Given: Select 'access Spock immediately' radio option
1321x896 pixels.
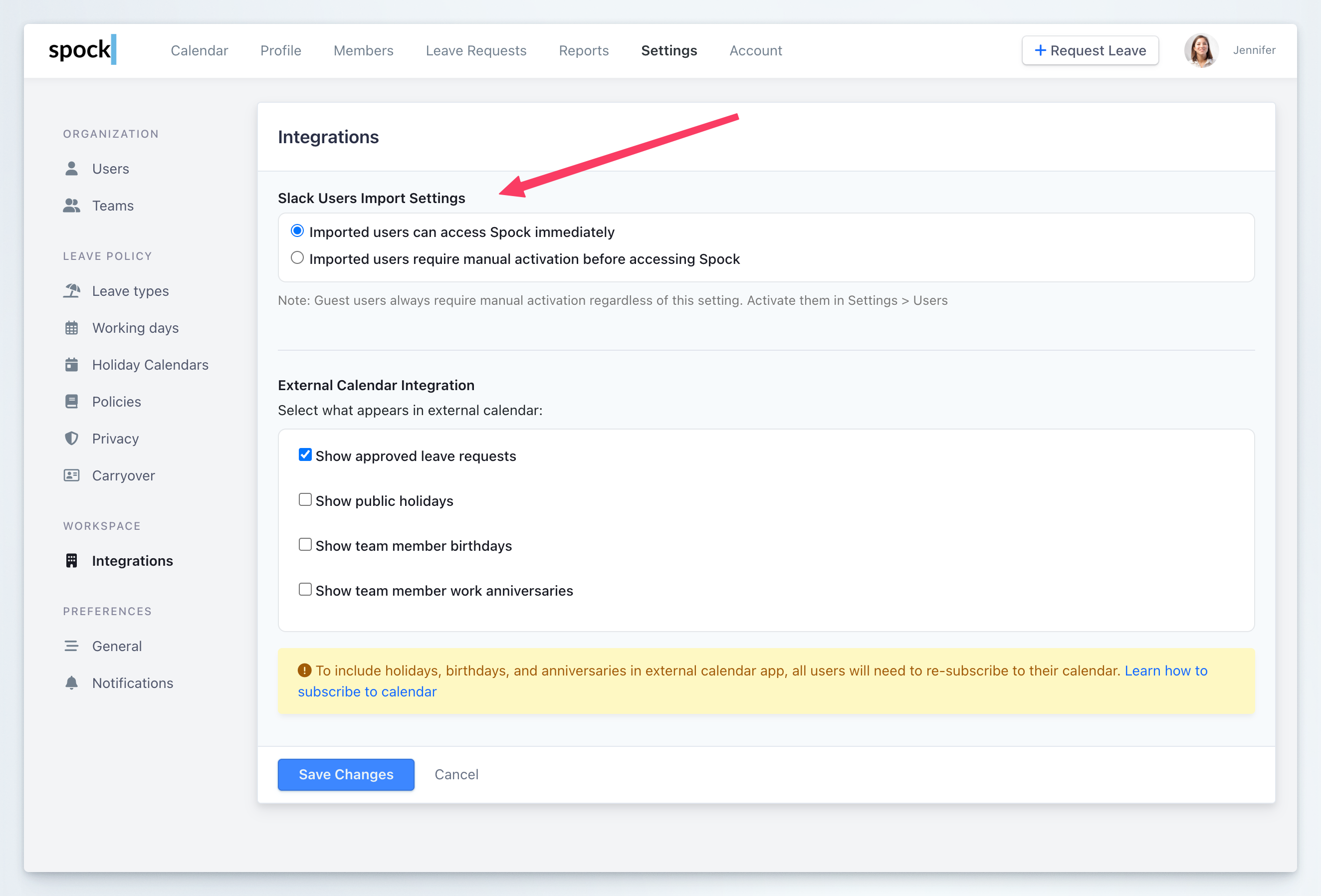Looking at the screenshot, I should coord(297,231).
